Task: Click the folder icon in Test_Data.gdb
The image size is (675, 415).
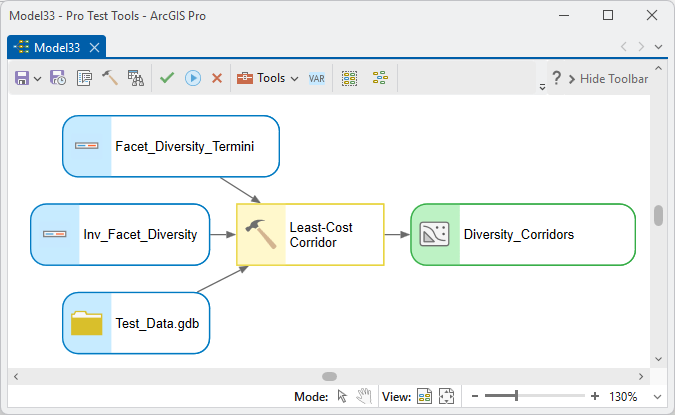Action: [87, 323]
